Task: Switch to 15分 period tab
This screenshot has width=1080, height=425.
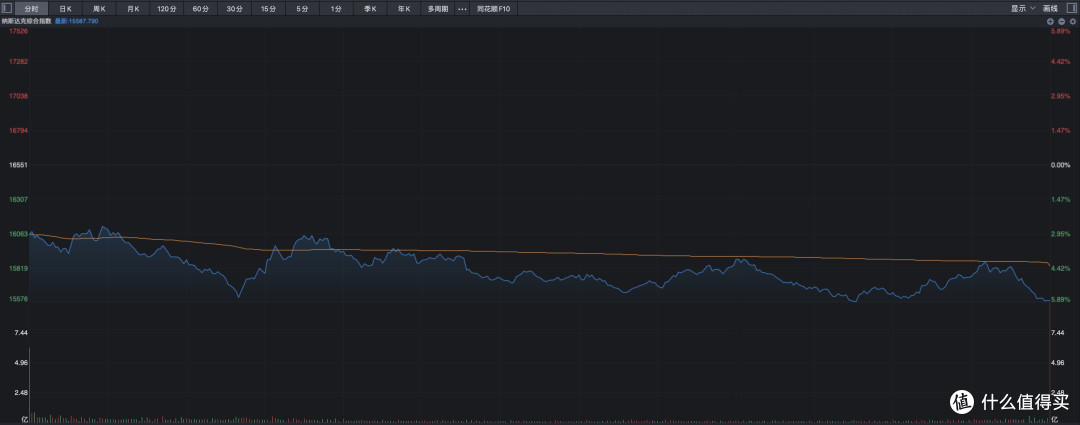Action: [269, 9]
